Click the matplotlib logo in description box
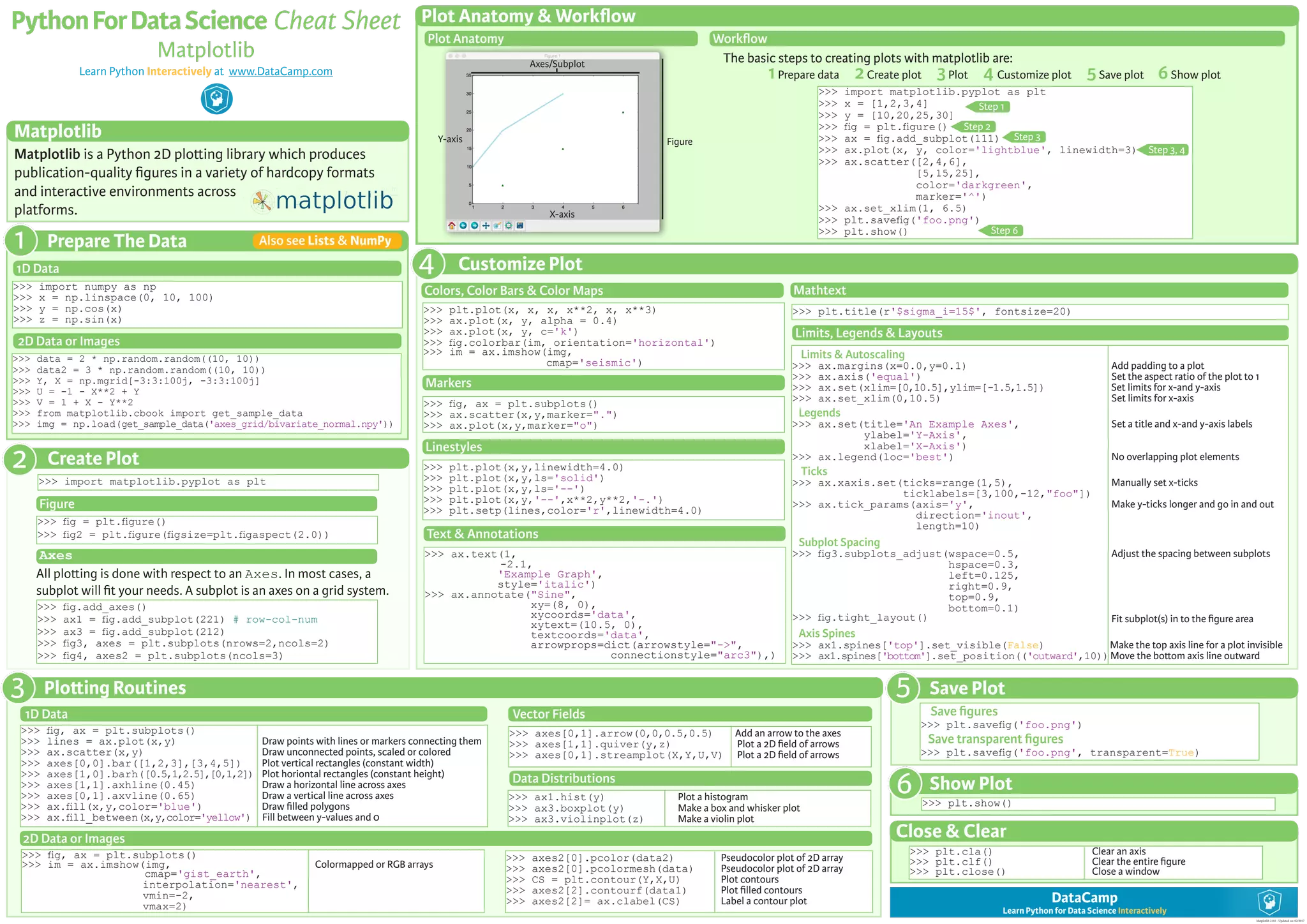The height and width of the screenshot is (924, 1307). point(323,200)
